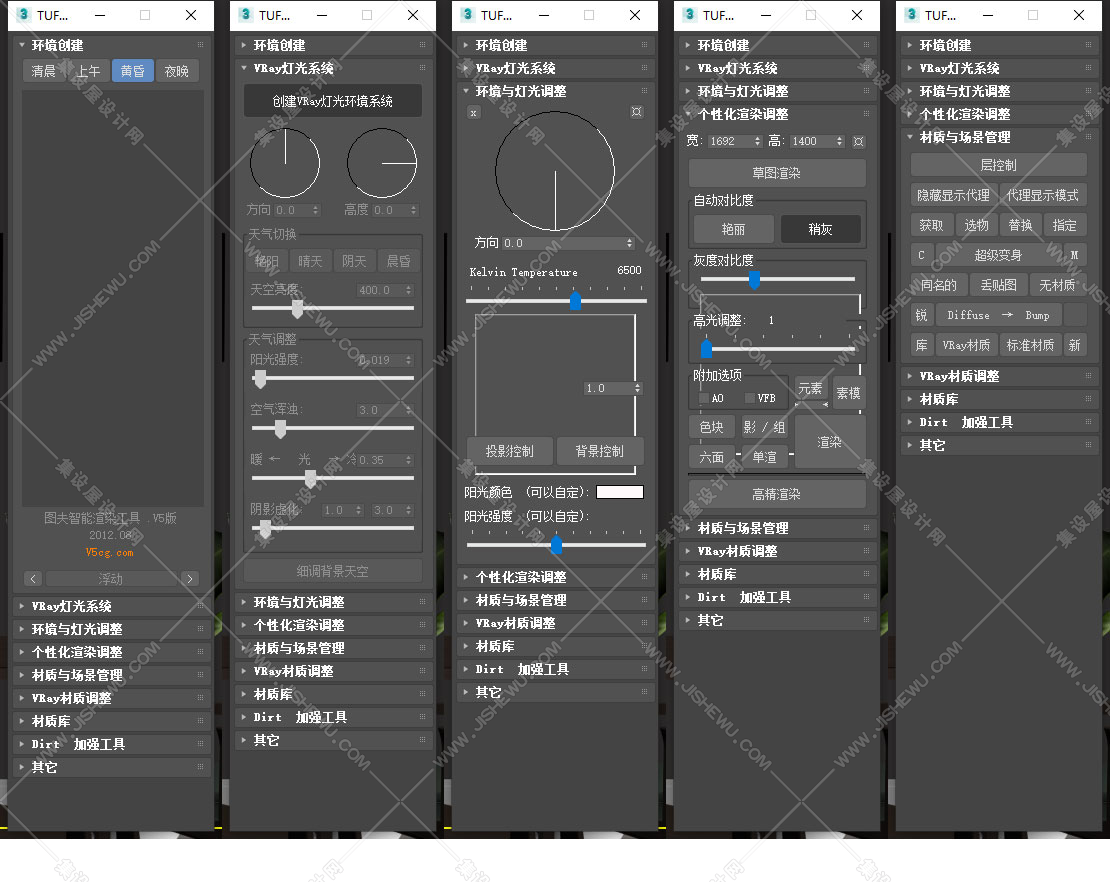Click the 灰度对比度 slider handle

[755, 280]
